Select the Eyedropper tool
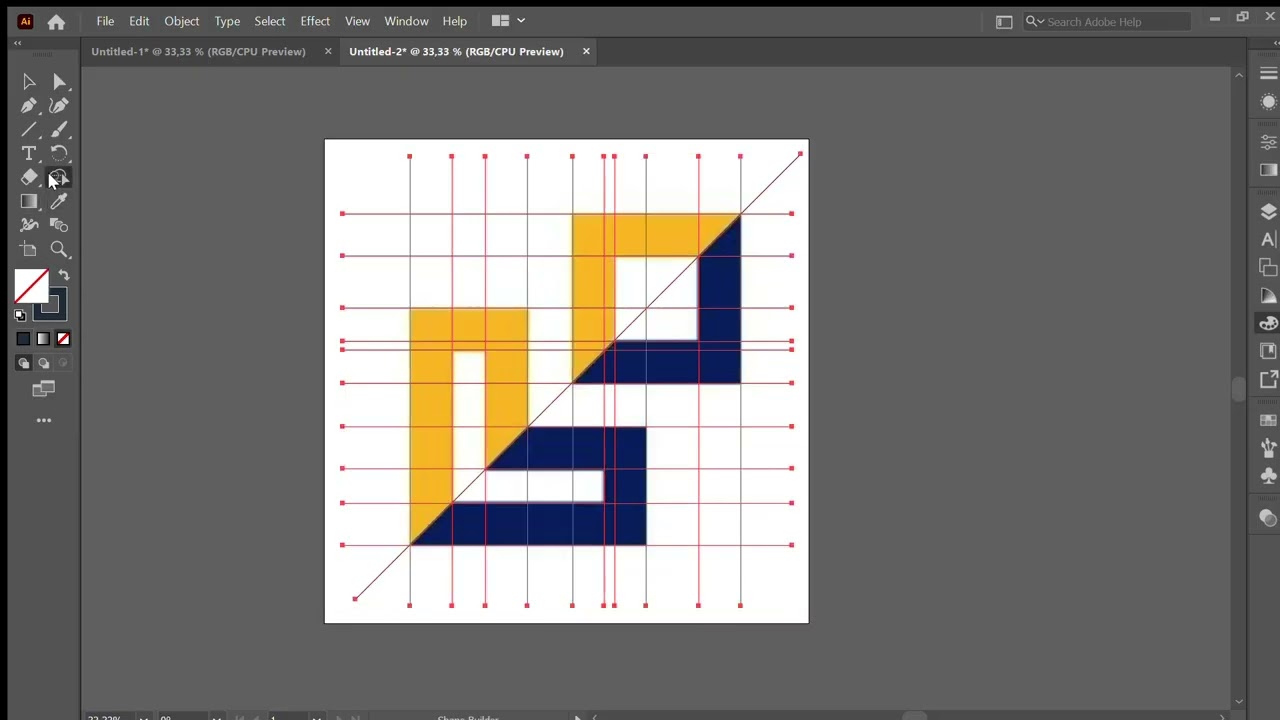 [x=59, y=202]
